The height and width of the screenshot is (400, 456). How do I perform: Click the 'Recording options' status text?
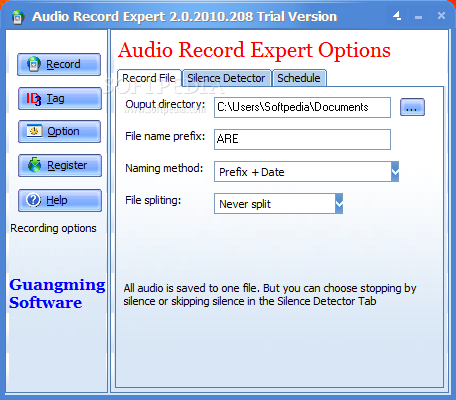coord(53,228)
